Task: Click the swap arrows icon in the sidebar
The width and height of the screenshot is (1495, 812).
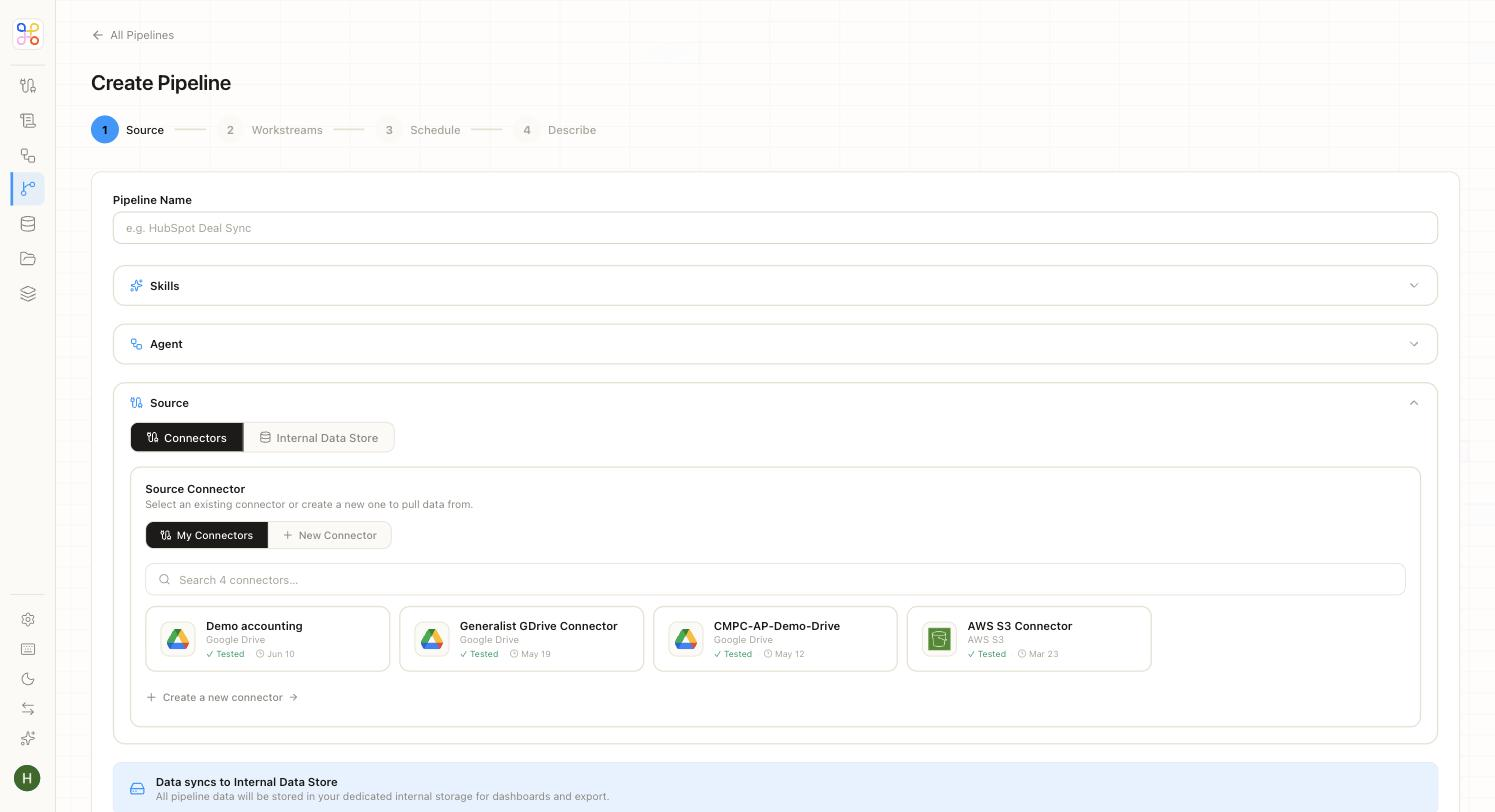Action: [28, 709]
